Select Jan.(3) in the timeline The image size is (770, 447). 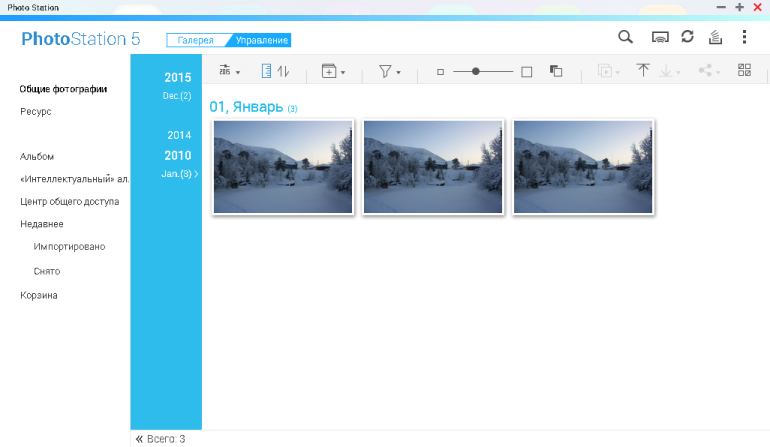177,174
